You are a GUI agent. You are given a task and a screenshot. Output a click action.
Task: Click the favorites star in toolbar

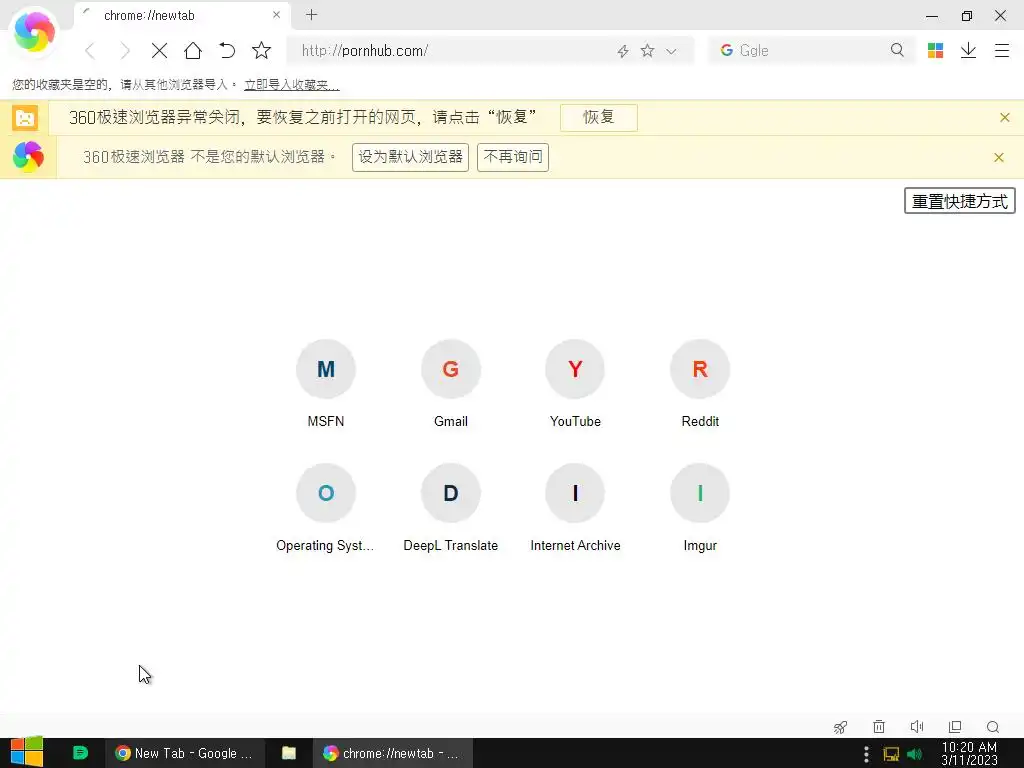[261, 50]
